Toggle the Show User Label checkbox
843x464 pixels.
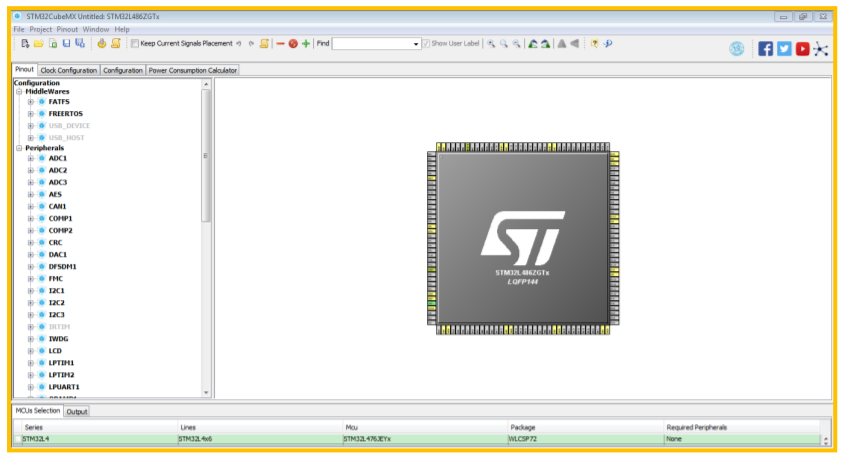[426, 44]
